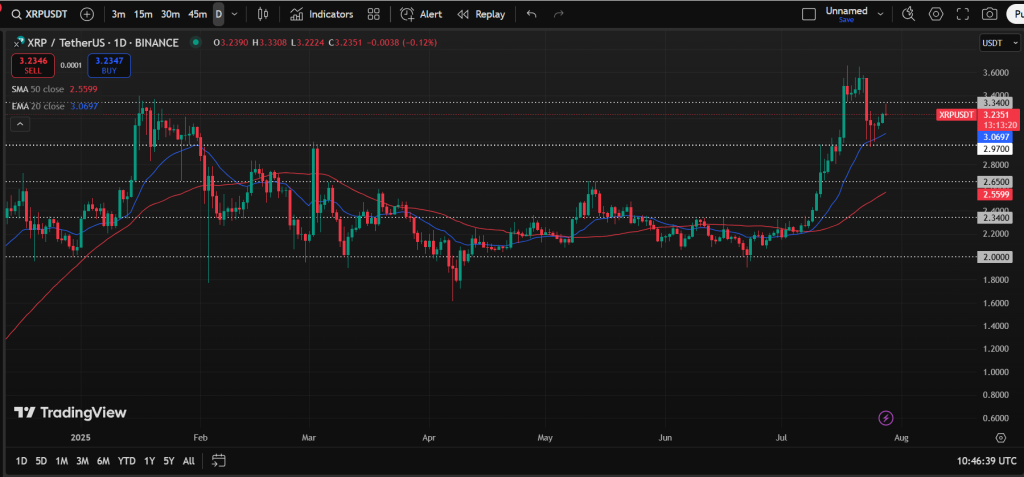Select the 1M date range

click(61, 461)
